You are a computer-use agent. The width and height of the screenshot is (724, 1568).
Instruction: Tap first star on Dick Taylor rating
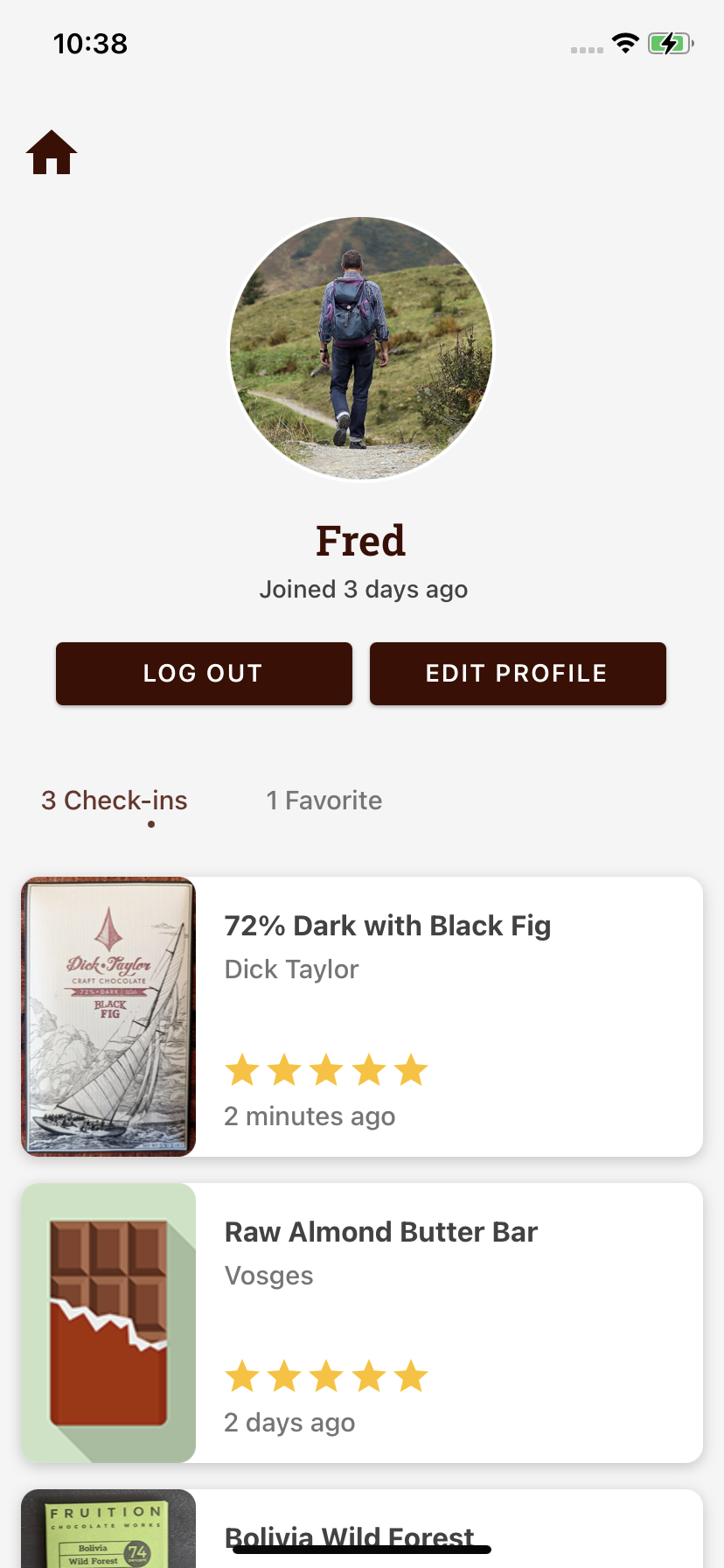(x=241, y=1070)
